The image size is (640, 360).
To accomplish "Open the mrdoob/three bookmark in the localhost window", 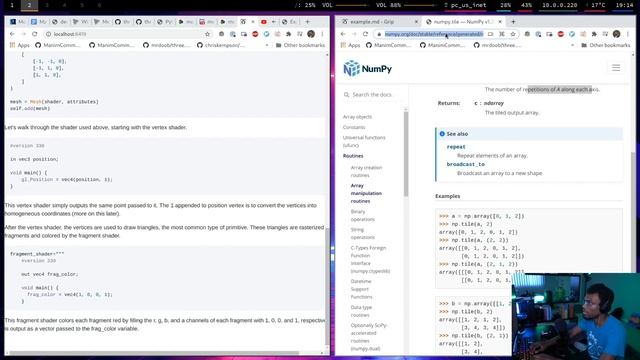I will [166, 45].
